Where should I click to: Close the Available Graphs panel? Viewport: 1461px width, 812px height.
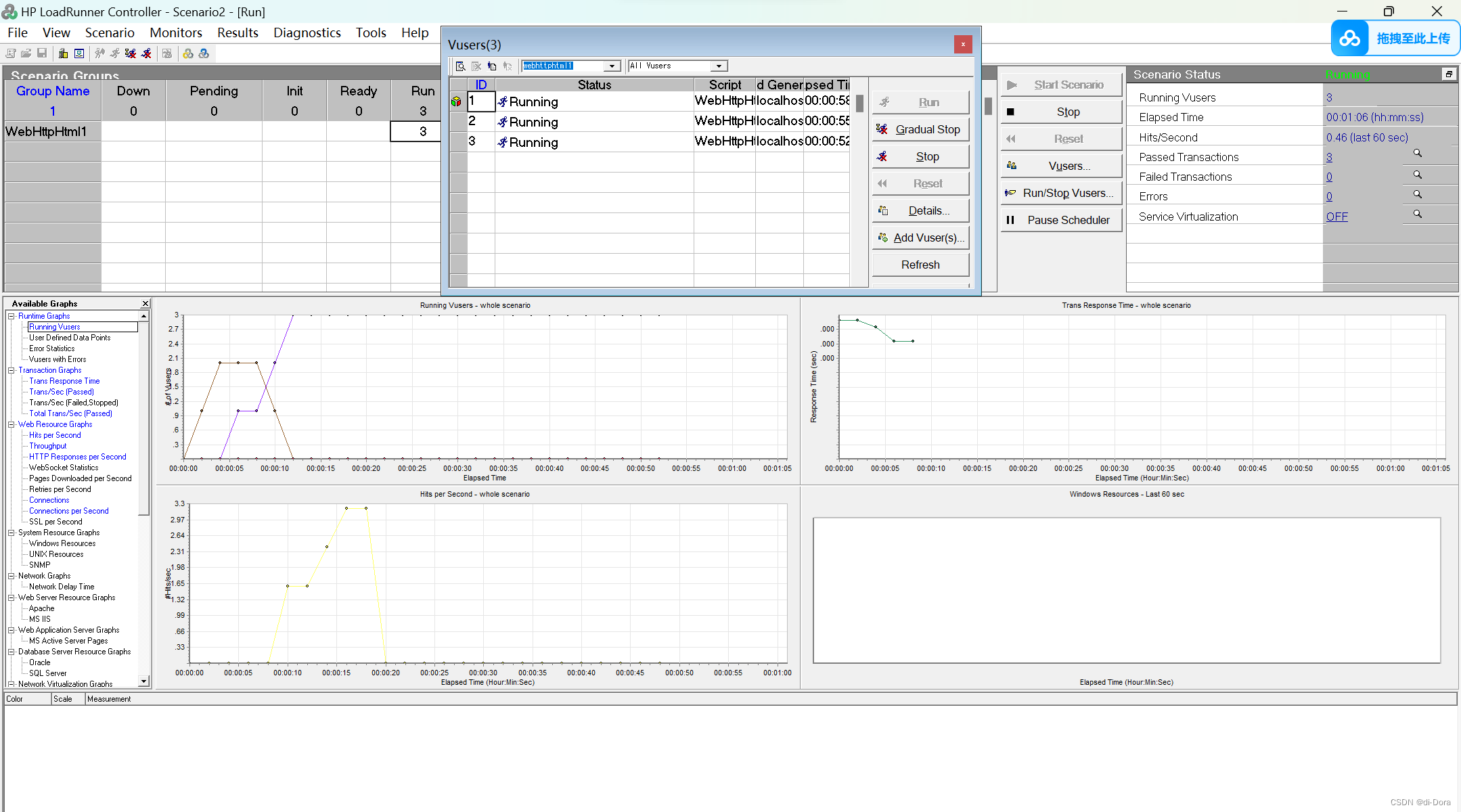click(x=145, y=304)
